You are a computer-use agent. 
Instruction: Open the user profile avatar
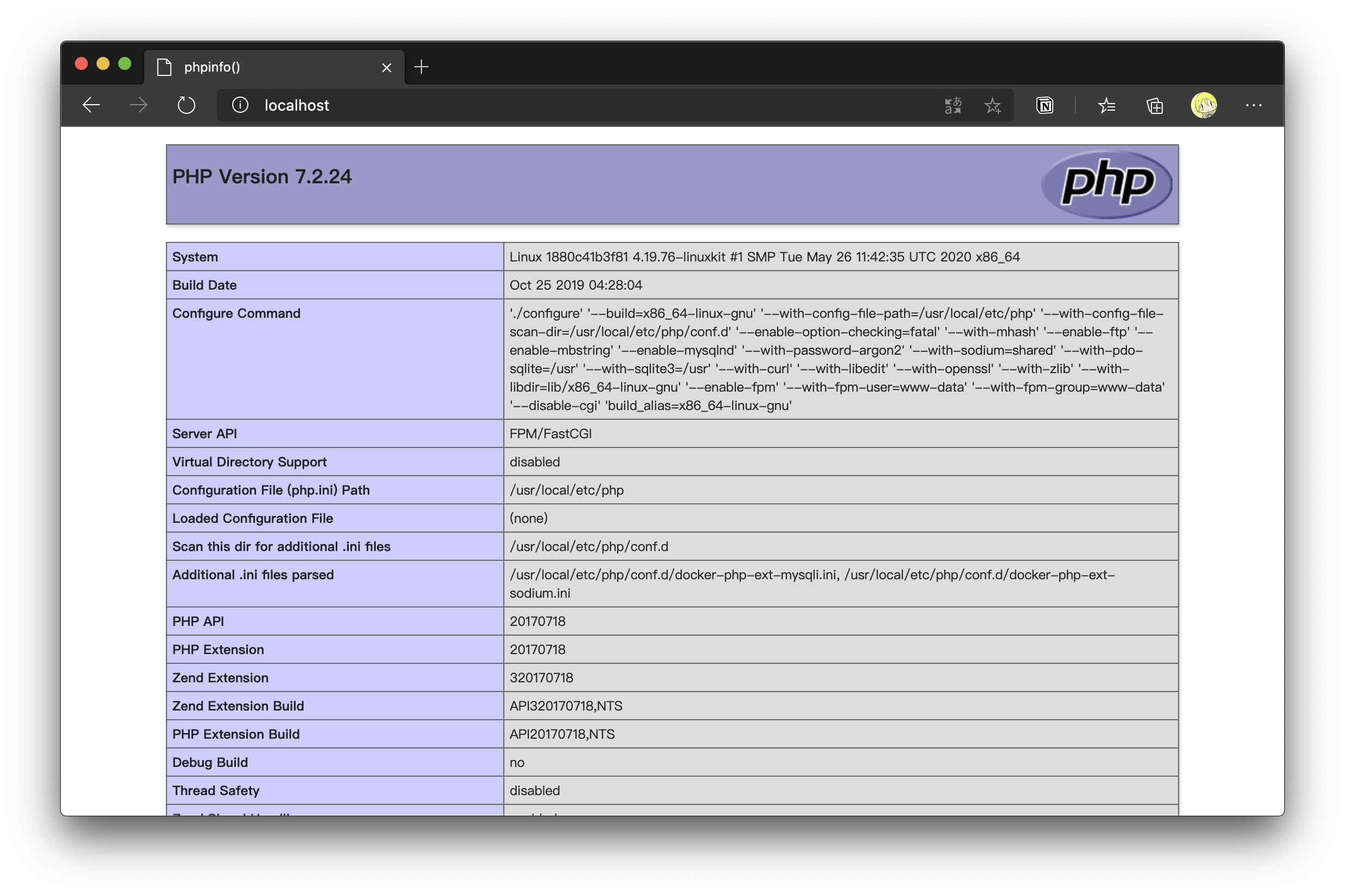point(1203,105)
